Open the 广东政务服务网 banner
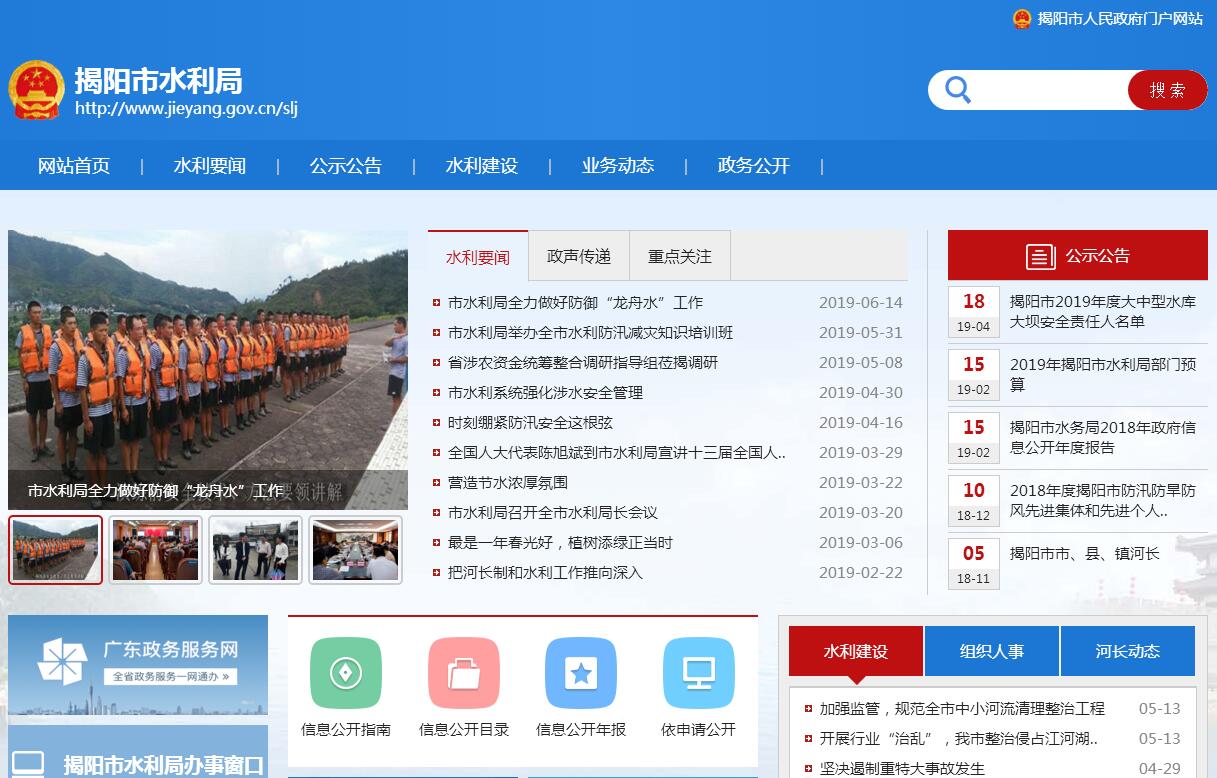 pyautogui.click(x=138, y=664)
